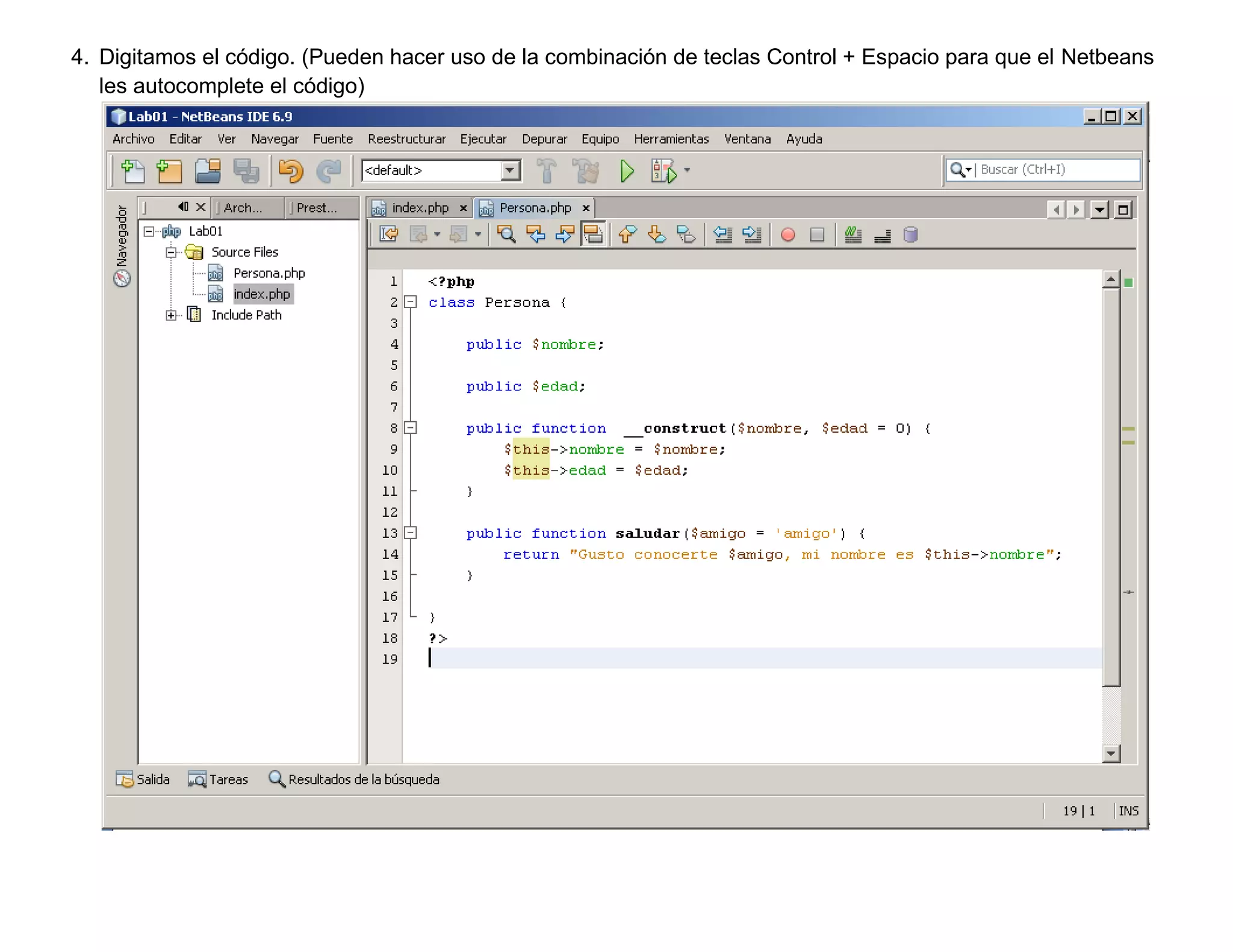The width and height of the screenshot is (1233, 952).
Task: Click Find Next Occurrence icon
Action: [564, 235]
